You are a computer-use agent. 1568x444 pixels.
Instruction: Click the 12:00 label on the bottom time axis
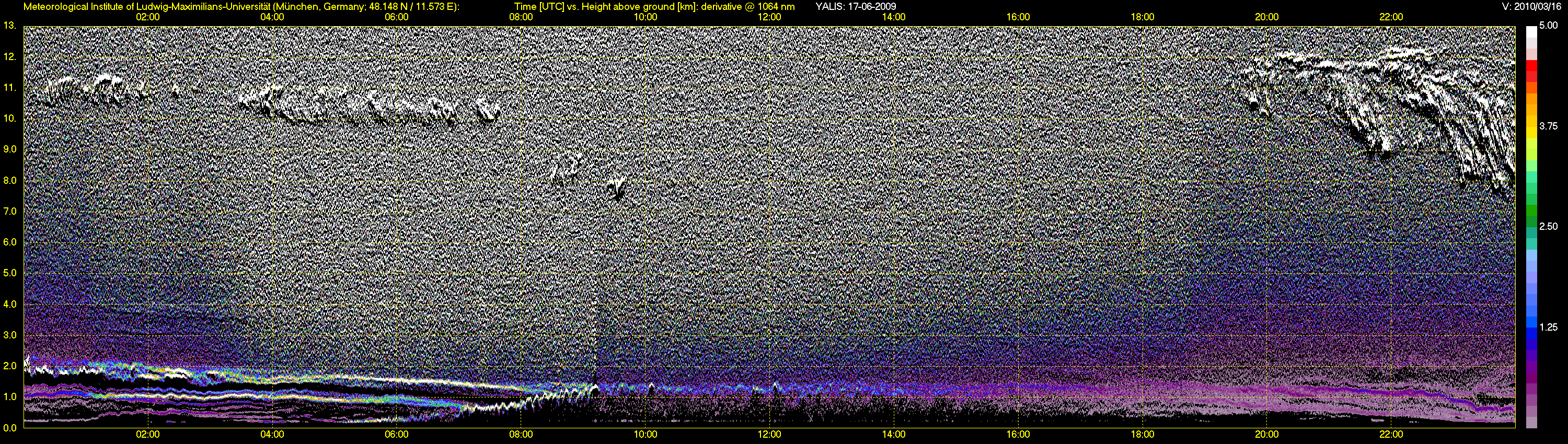pyautogui.click(x=769, y=435)
